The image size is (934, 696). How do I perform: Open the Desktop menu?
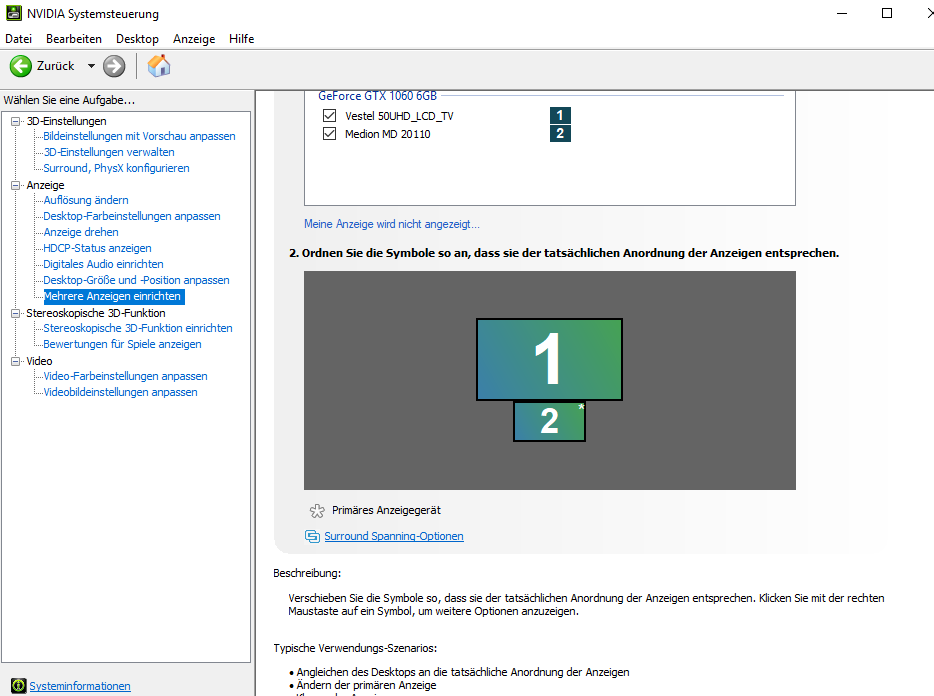pos(137,39)
